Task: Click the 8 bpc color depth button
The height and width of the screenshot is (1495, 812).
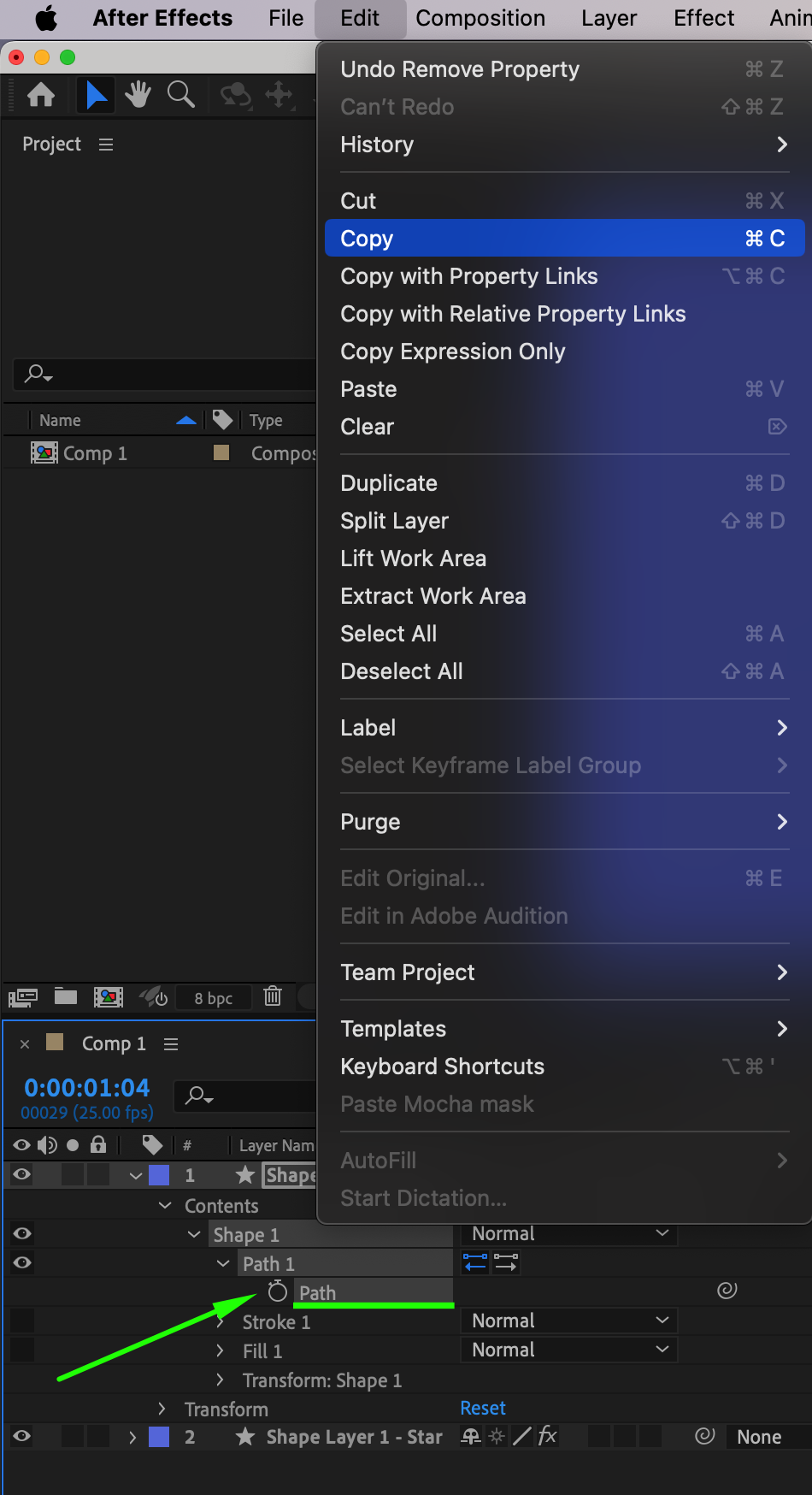Action: pyautogui.click(x=213, y=998)
